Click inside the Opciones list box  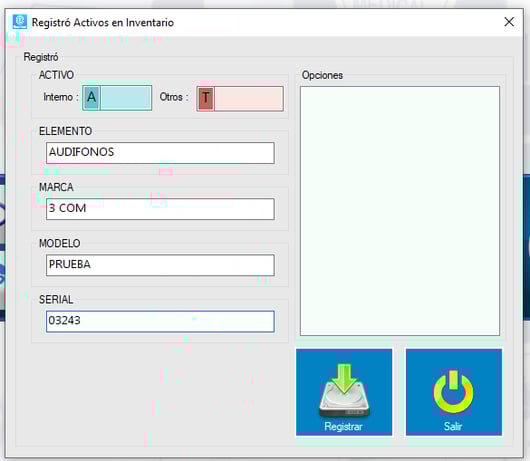[400, 211]
